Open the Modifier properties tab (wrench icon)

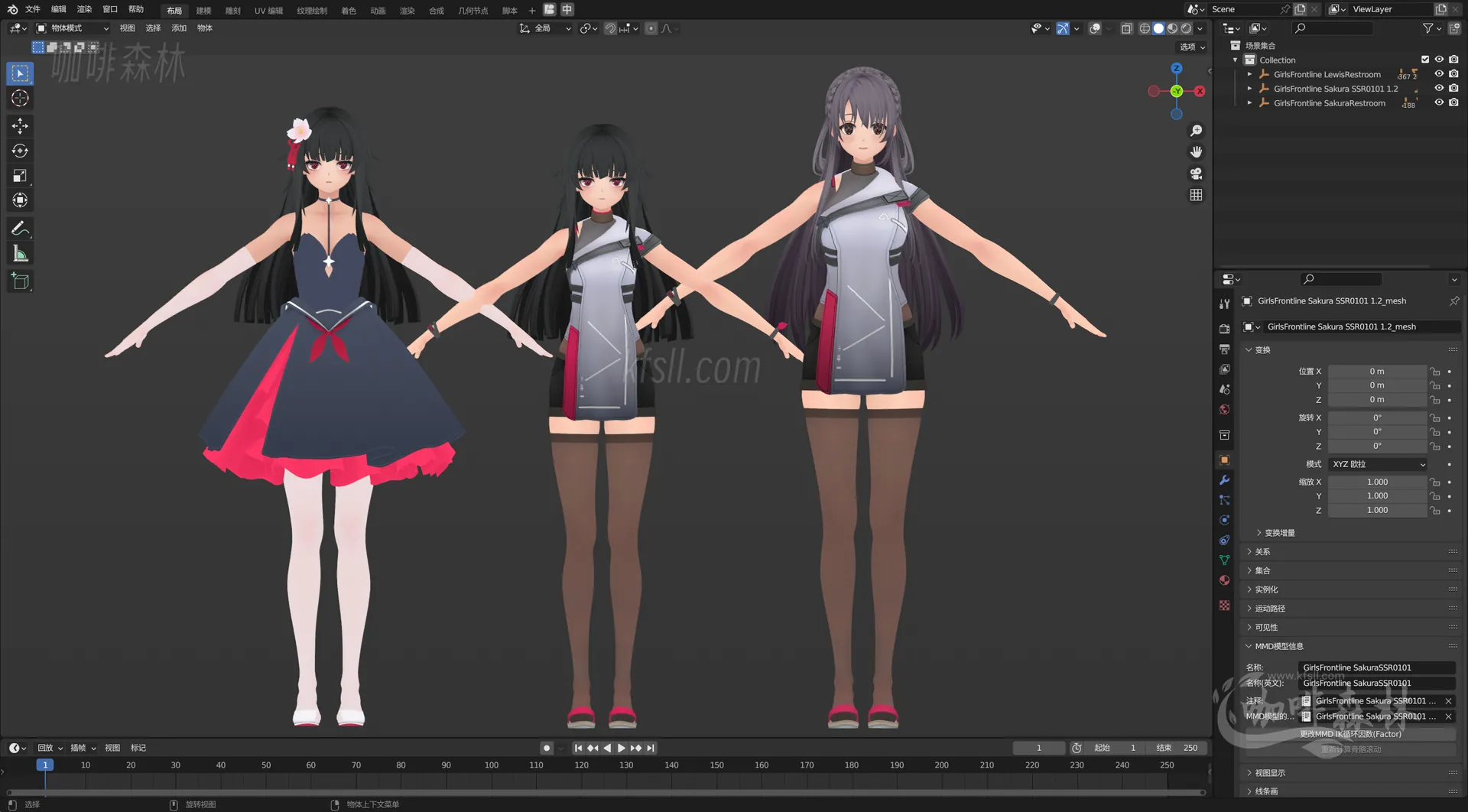click(x=1224, y=480)
